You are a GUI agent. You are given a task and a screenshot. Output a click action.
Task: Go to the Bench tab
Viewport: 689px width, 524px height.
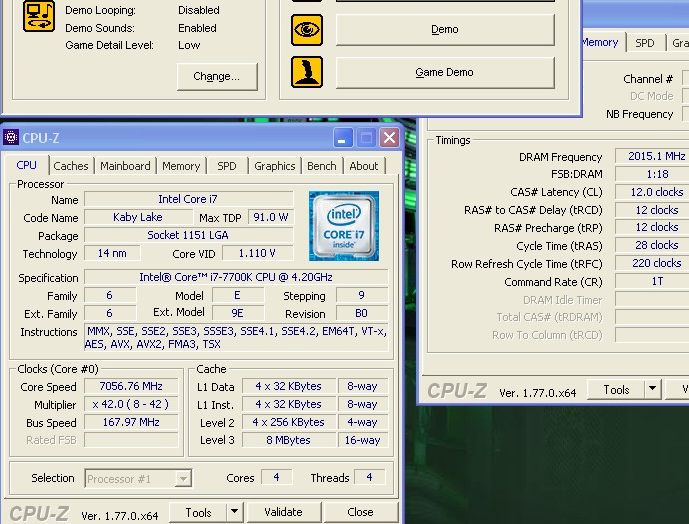[x=321, y=166]
